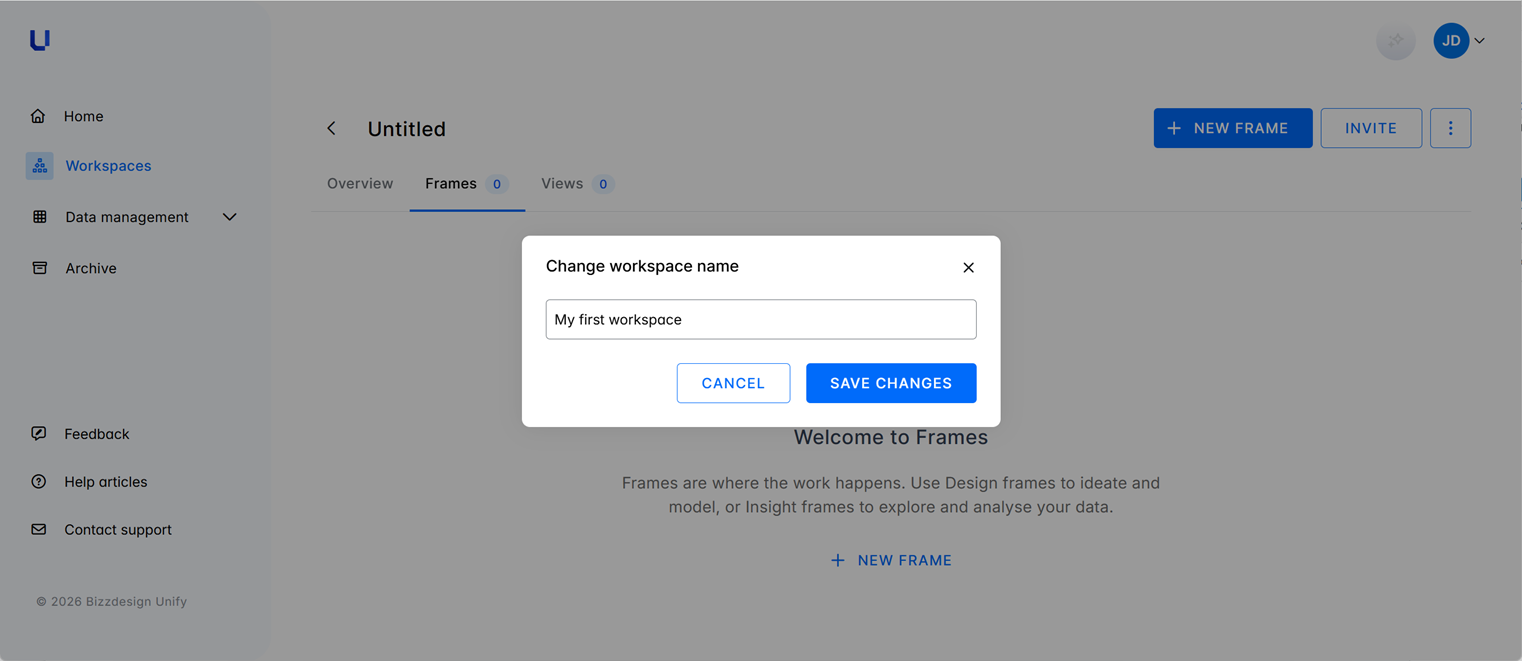The width and height of the screenshot is (1522, 661).
Task: Select the Frames tab
Action: (x=467, y=184)
